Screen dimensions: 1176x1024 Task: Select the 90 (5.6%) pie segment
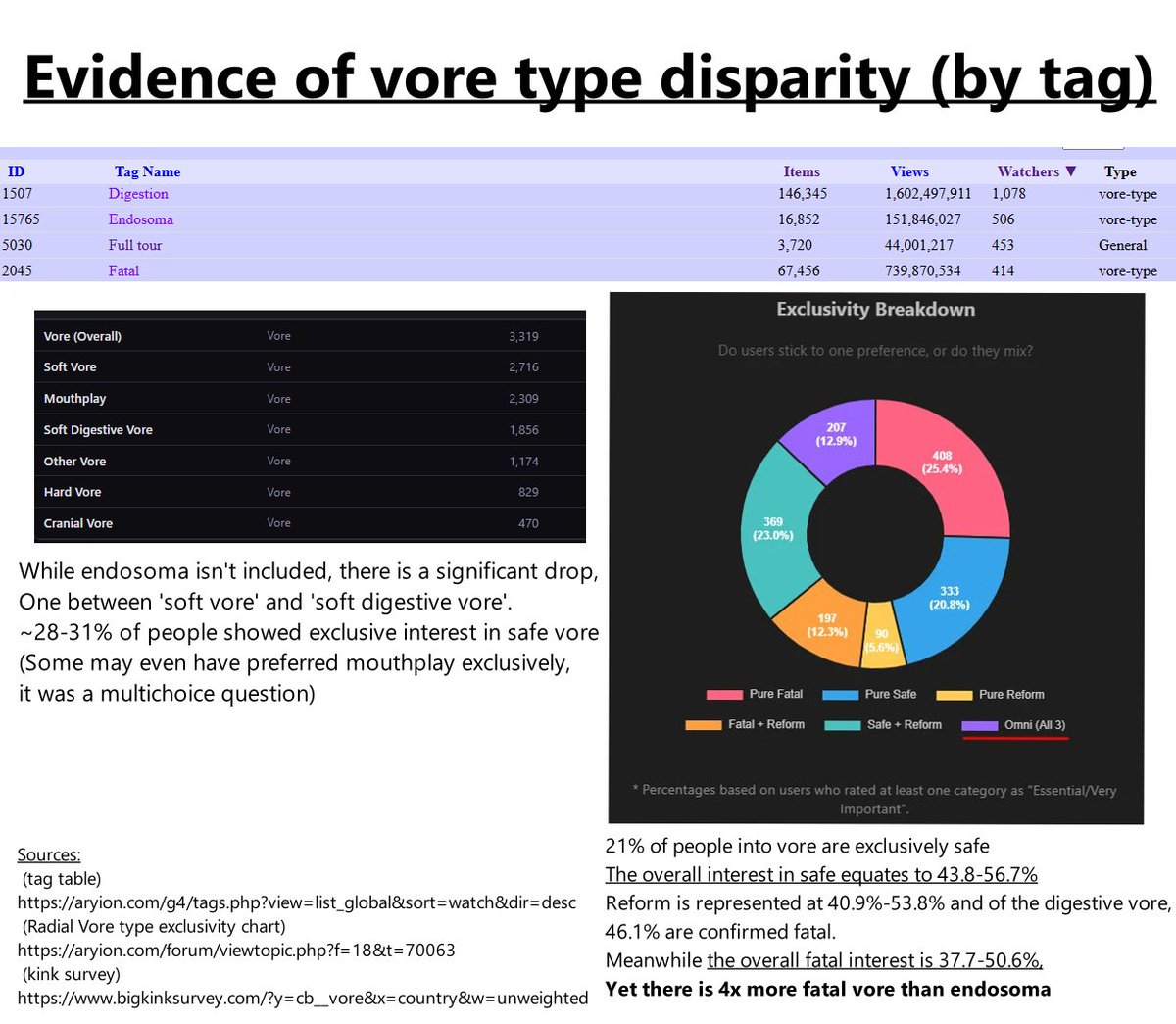tap(881, 640)
